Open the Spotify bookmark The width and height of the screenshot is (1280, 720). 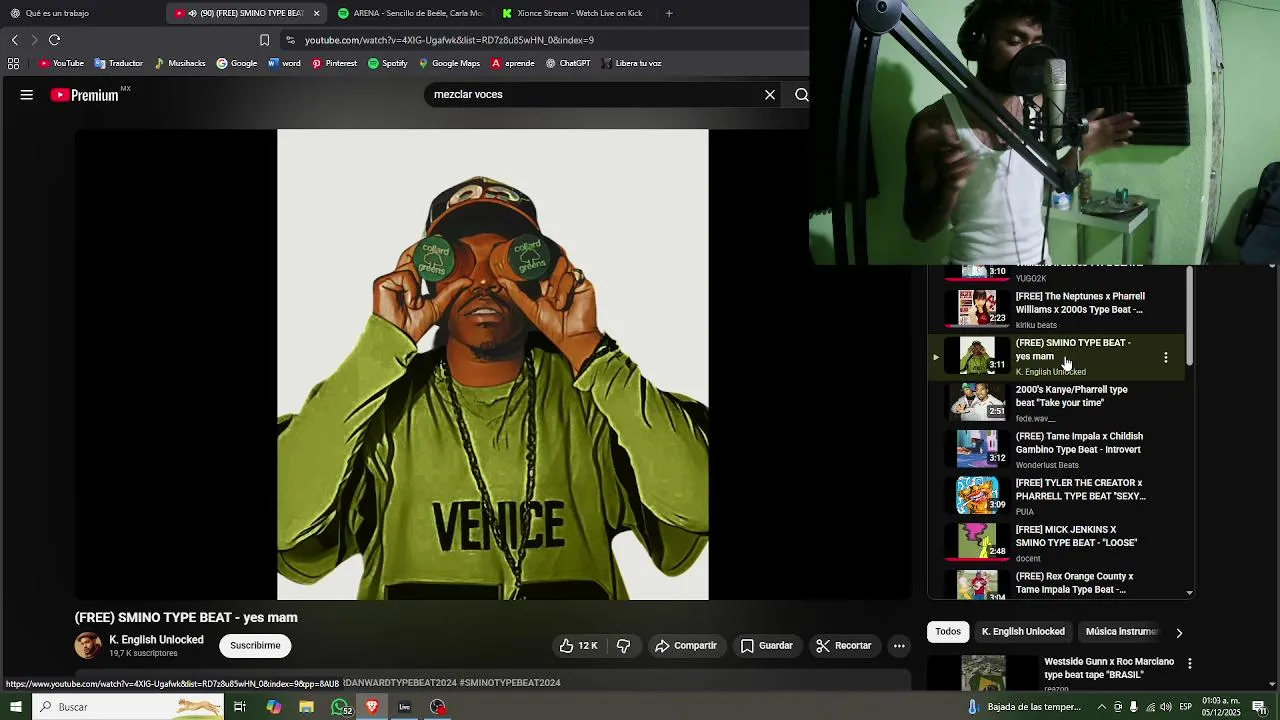[x=387, y=63]
